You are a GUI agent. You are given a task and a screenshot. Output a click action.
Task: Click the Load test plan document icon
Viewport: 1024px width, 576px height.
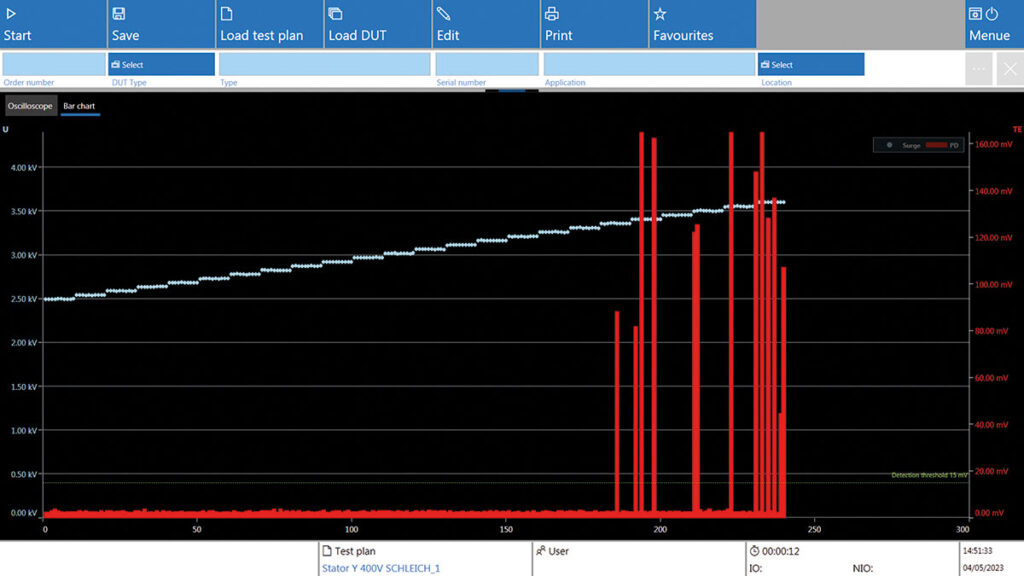227,14
